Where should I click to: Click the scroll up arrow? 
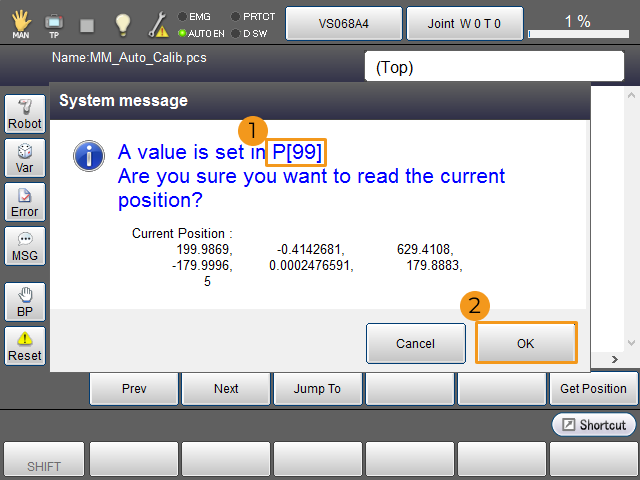[x=631, y=96]
